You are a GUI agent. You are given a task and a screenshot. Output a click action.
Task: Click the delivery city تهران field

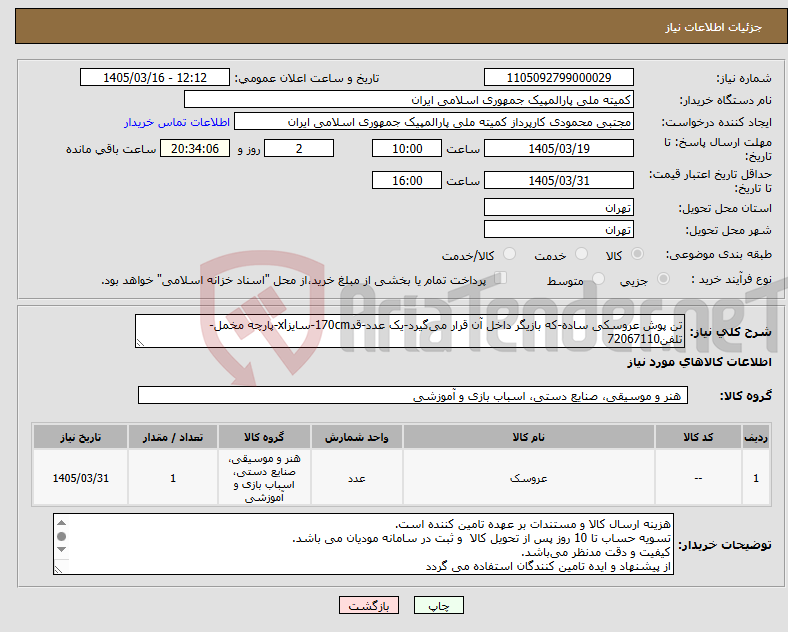tap(558, 230)
